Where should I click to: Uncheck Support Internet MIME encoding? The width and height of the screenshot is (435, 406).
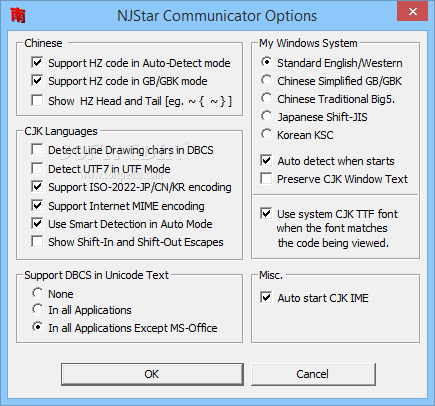click(x=37, y=206)
